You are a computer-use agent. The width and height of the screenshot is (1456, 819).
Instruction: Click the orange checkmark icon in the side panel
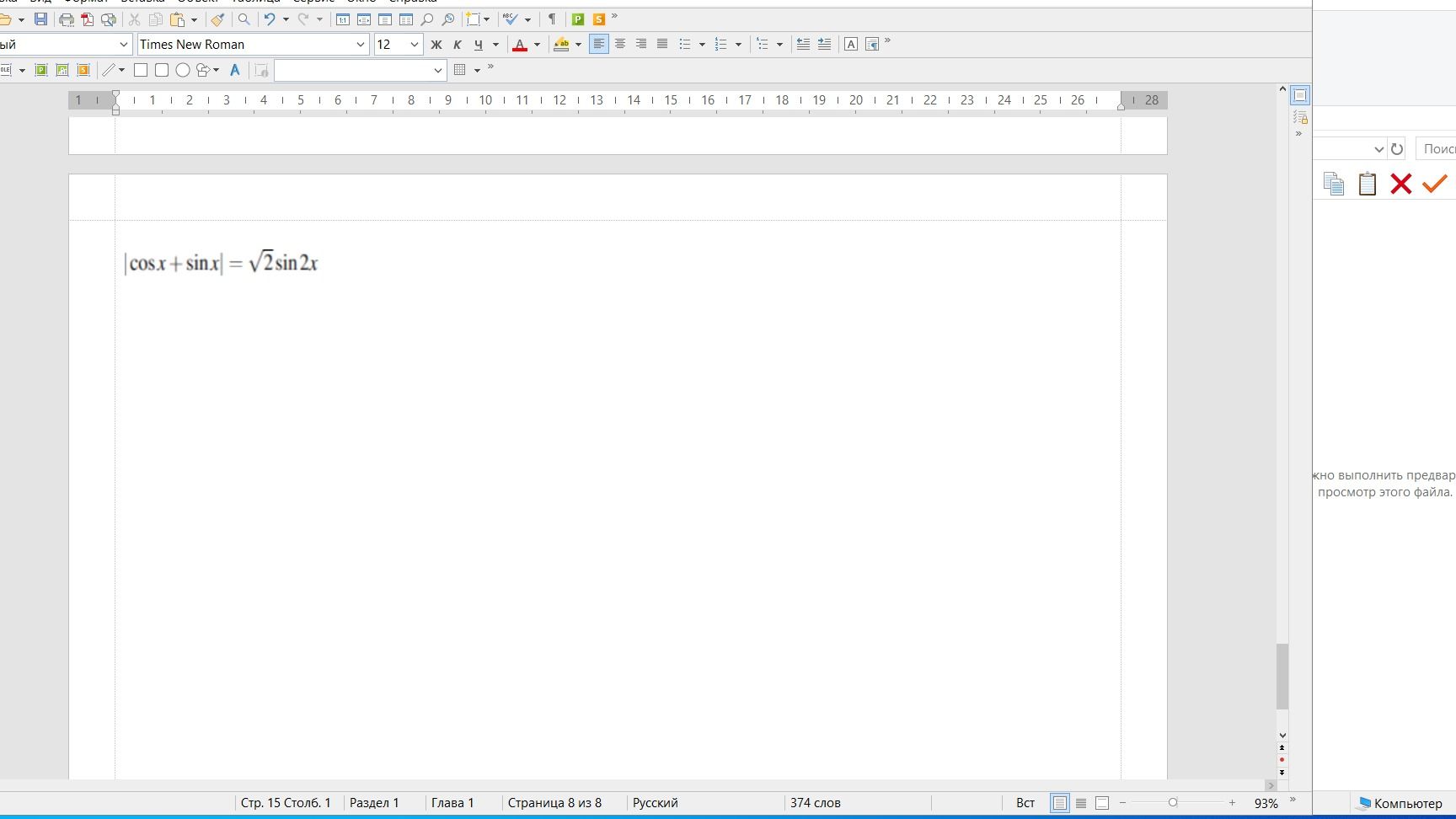click(x=1434, y=184)
